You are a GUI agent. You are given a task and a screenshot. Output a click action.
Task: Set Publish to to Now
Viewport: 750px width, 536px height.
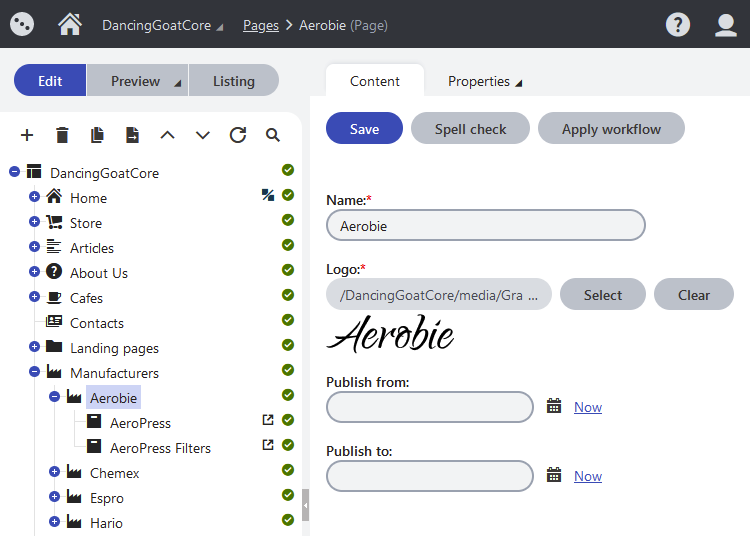pos(588,476)
